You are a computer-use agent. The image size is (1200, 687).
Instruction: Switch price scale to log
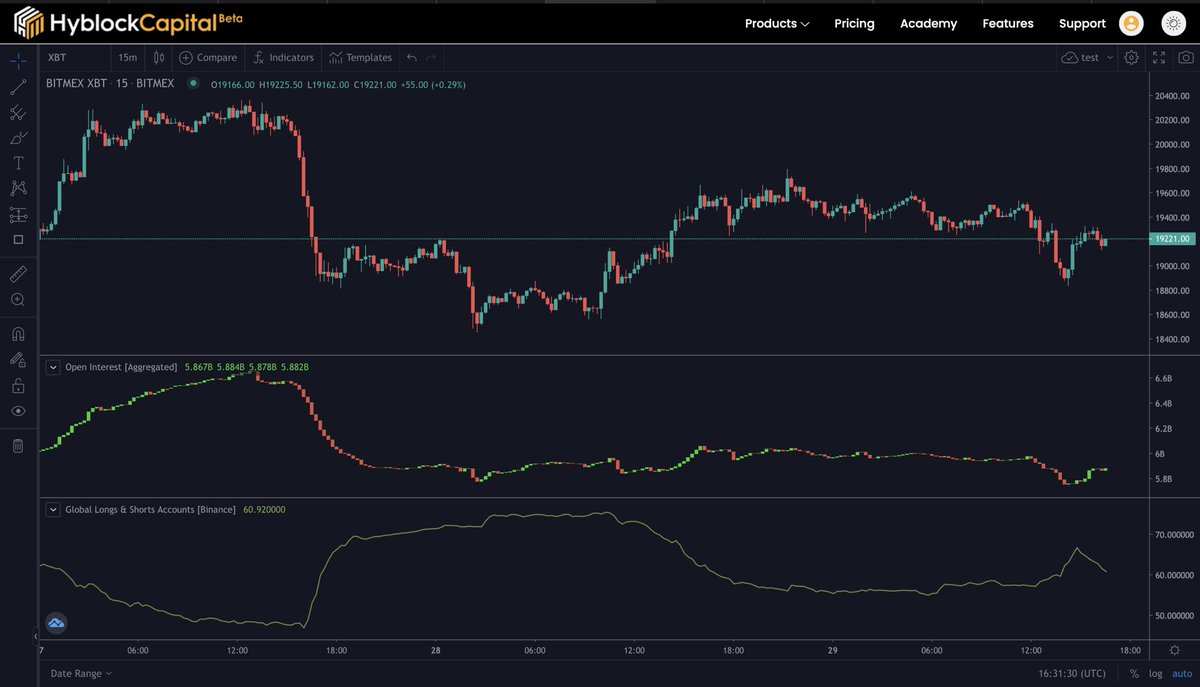pyautogui.click(x=1155, y=673)
